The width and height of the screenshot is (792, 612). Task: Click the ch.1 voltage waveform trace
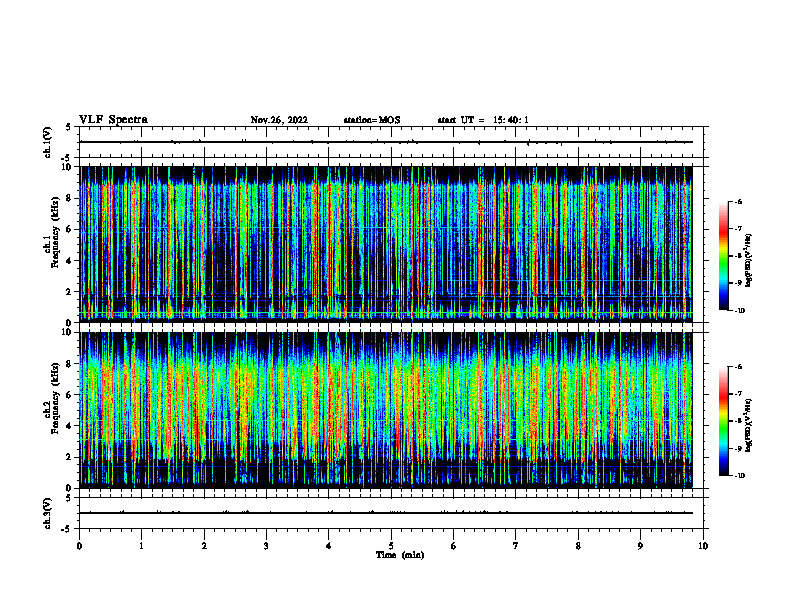click(386, 142)
